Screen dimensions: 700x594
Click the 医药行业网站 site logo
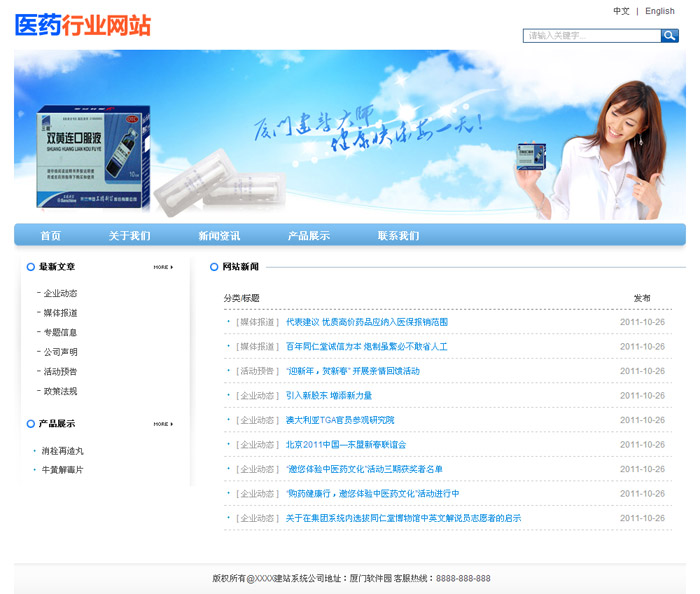tap(83, 25)
